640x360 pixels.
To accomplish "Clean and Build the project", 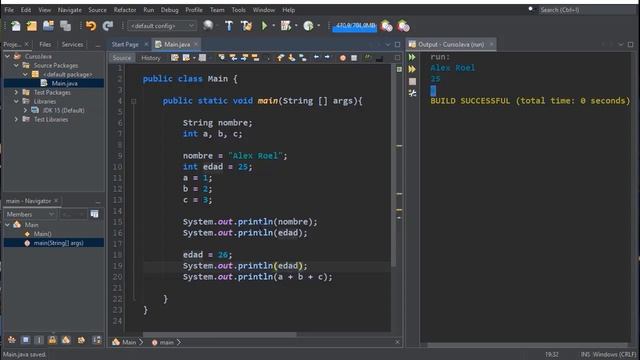I will 246,26.
